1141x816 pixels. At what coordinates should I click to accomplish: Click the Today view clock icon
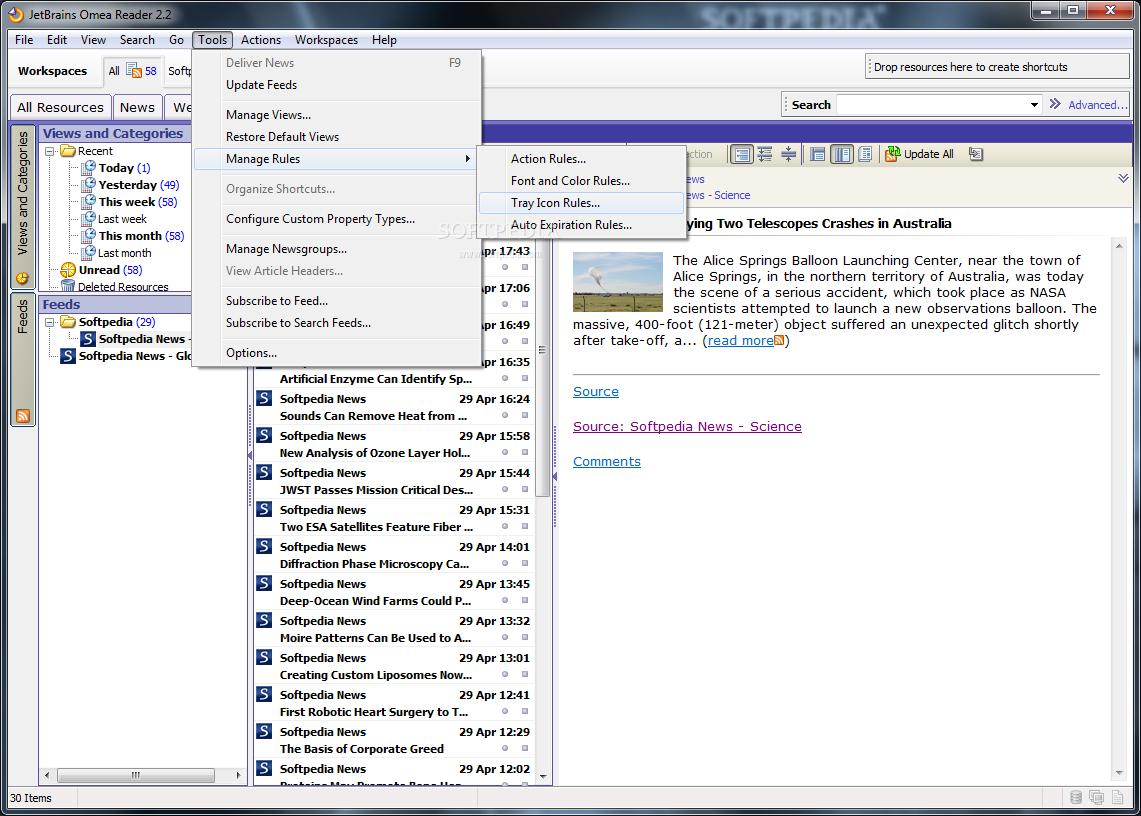click(x=89, y=167)
